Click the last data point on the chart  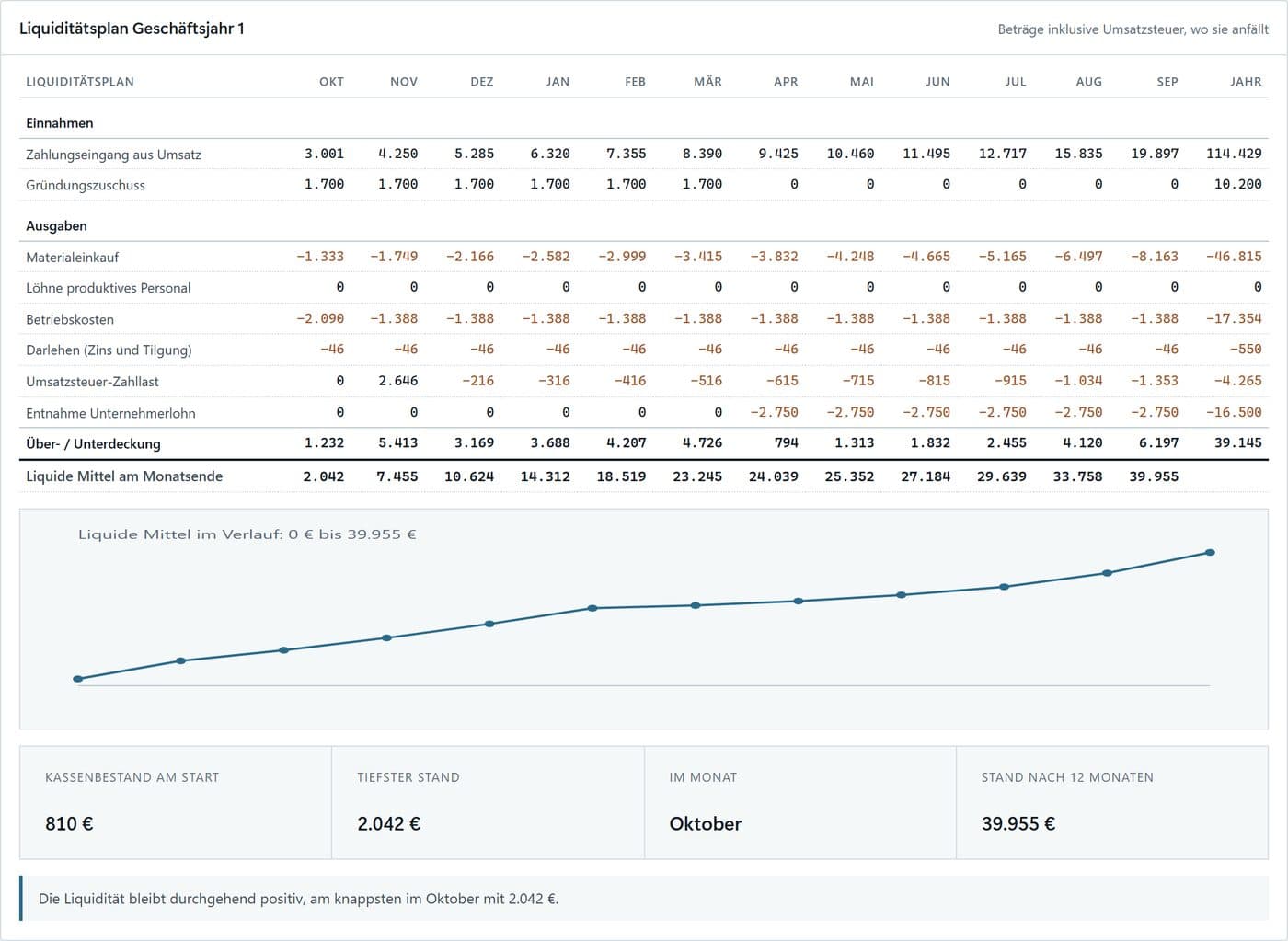1210,552
